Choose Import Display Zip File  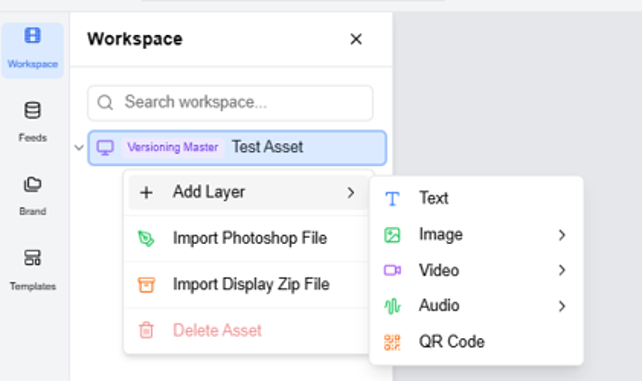[x=248, y=284]
